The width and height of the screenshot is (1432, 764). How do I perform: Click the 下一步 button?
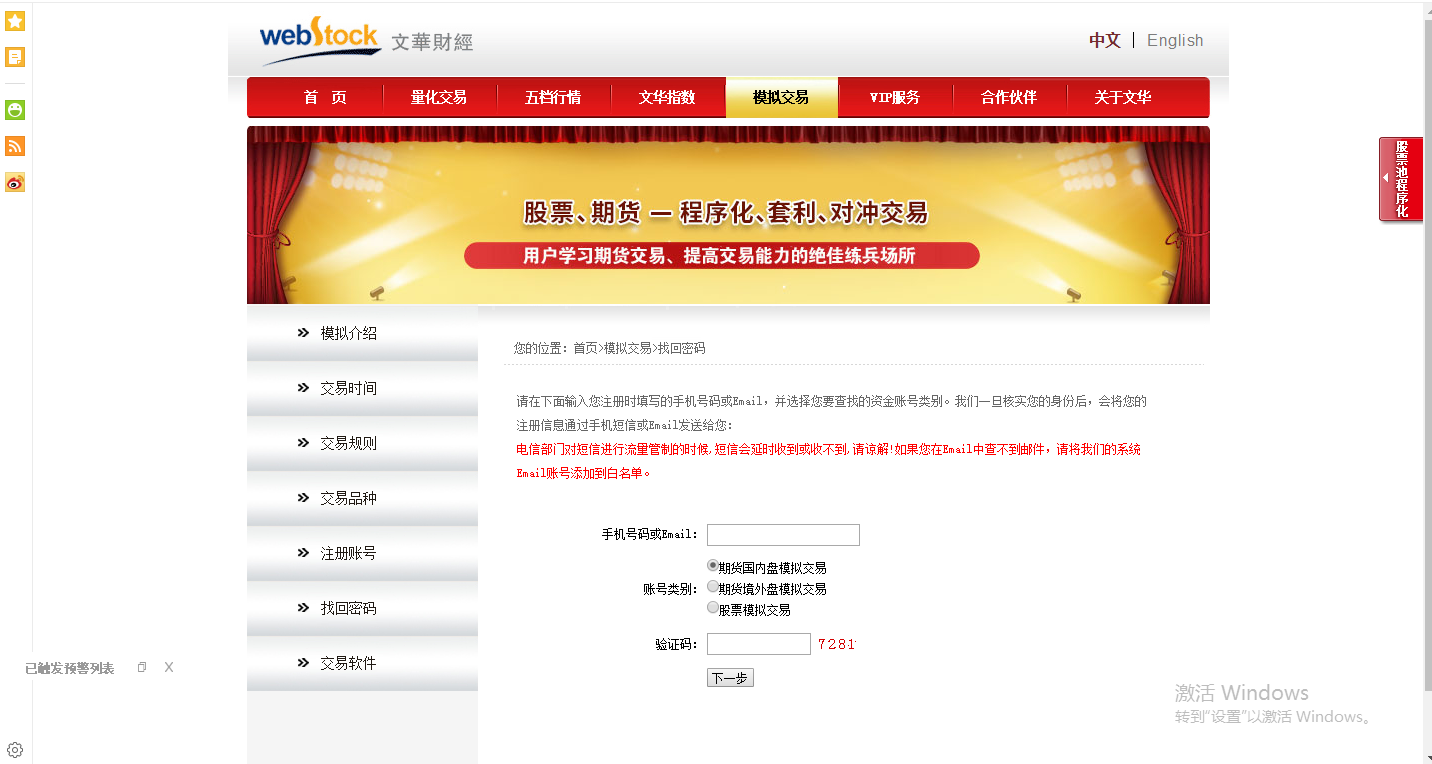730,678
